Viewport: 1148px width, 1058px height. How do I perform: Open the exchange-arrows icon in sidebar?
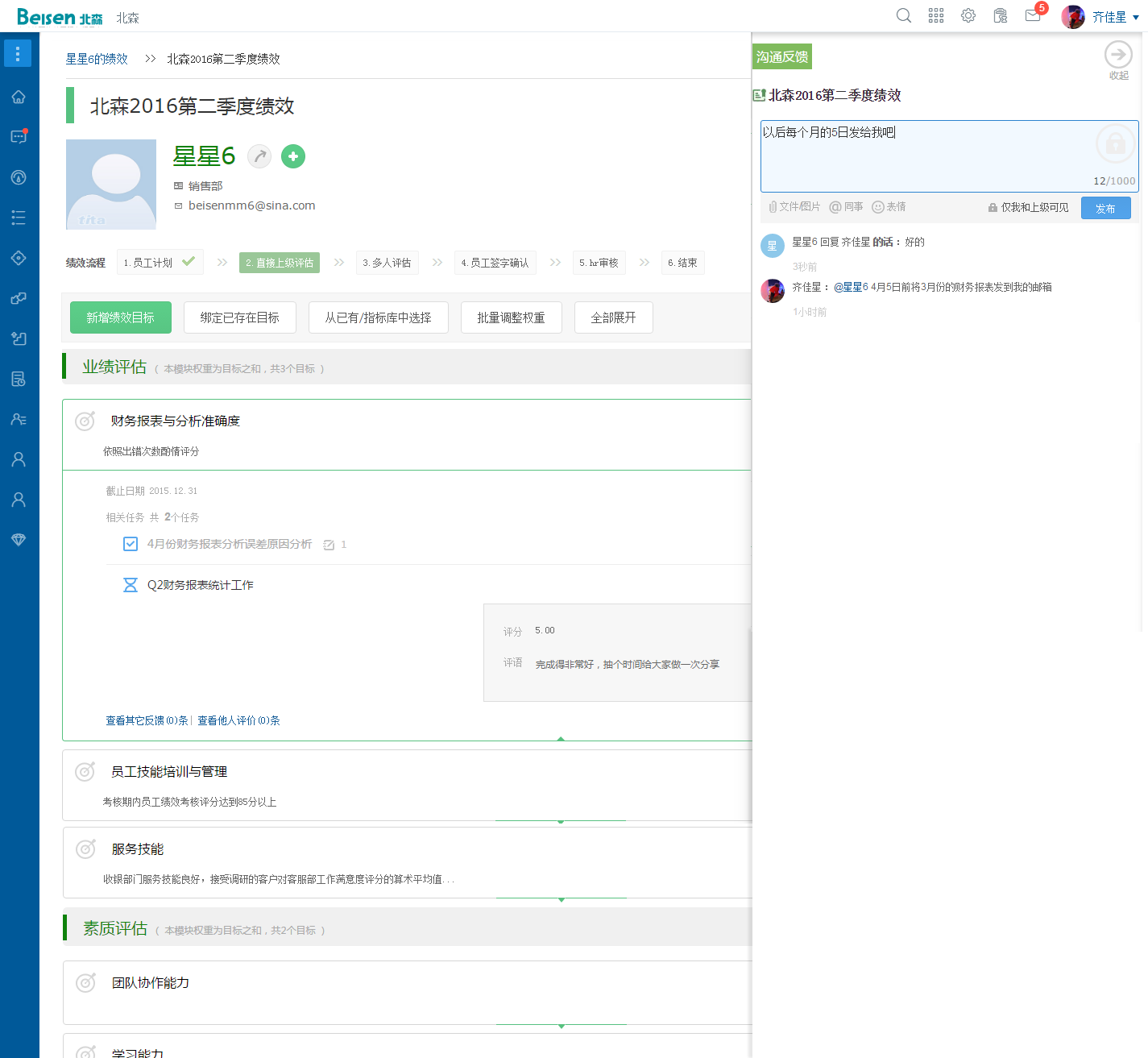[19, 298]
